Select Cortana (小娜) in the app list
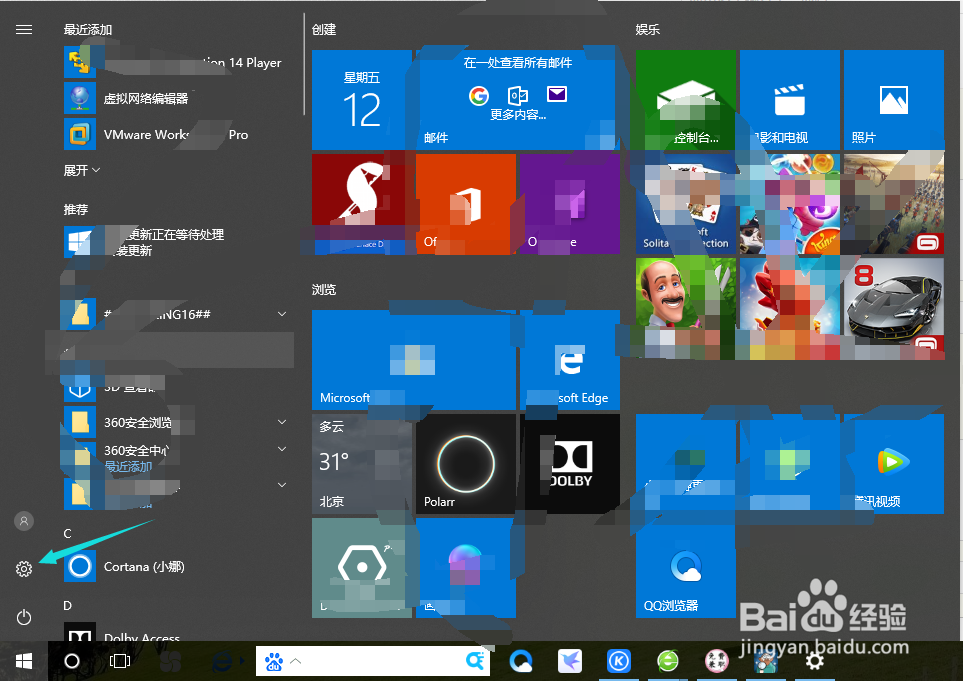Image resolution: width=963 pixels, height=681 pixels. click(x=140, y=567)
